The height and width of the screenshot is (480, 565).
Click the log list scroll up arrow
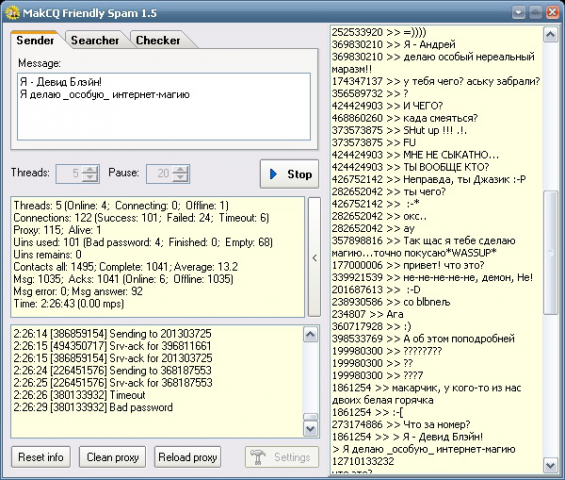point(311,335)
